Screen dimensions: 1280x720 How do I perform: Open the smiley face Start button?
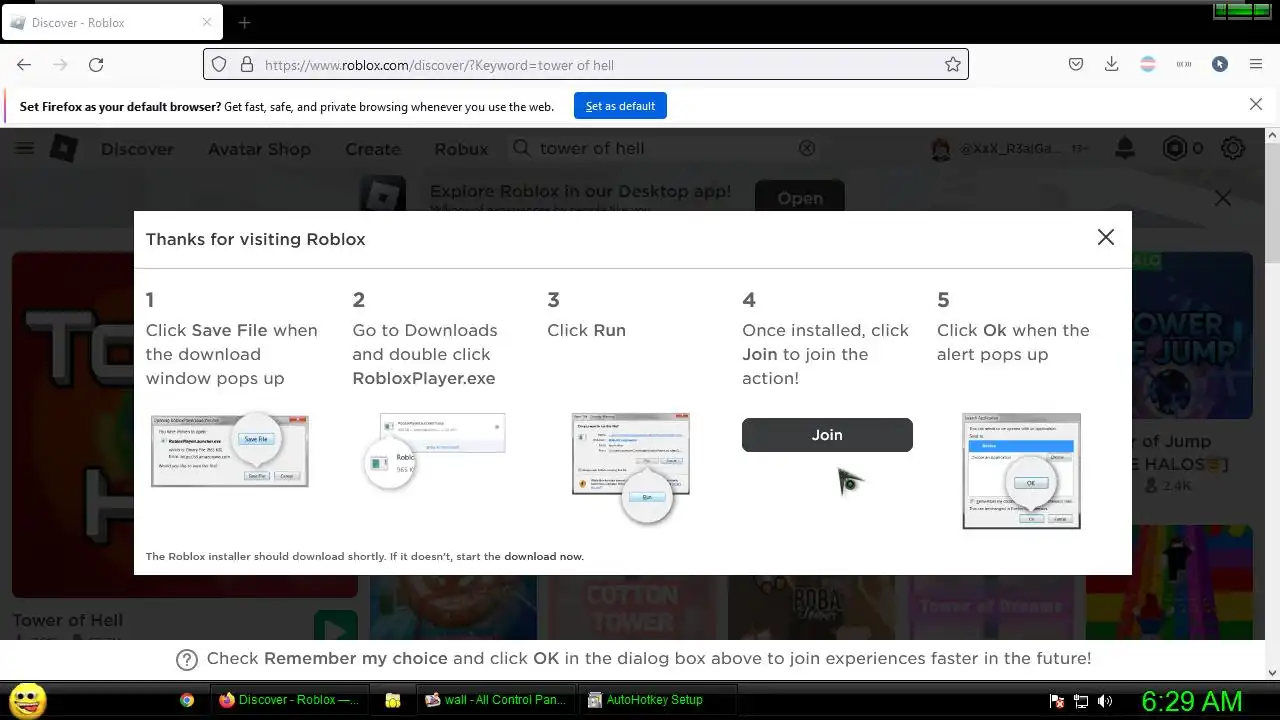click(x=28, y=700)
